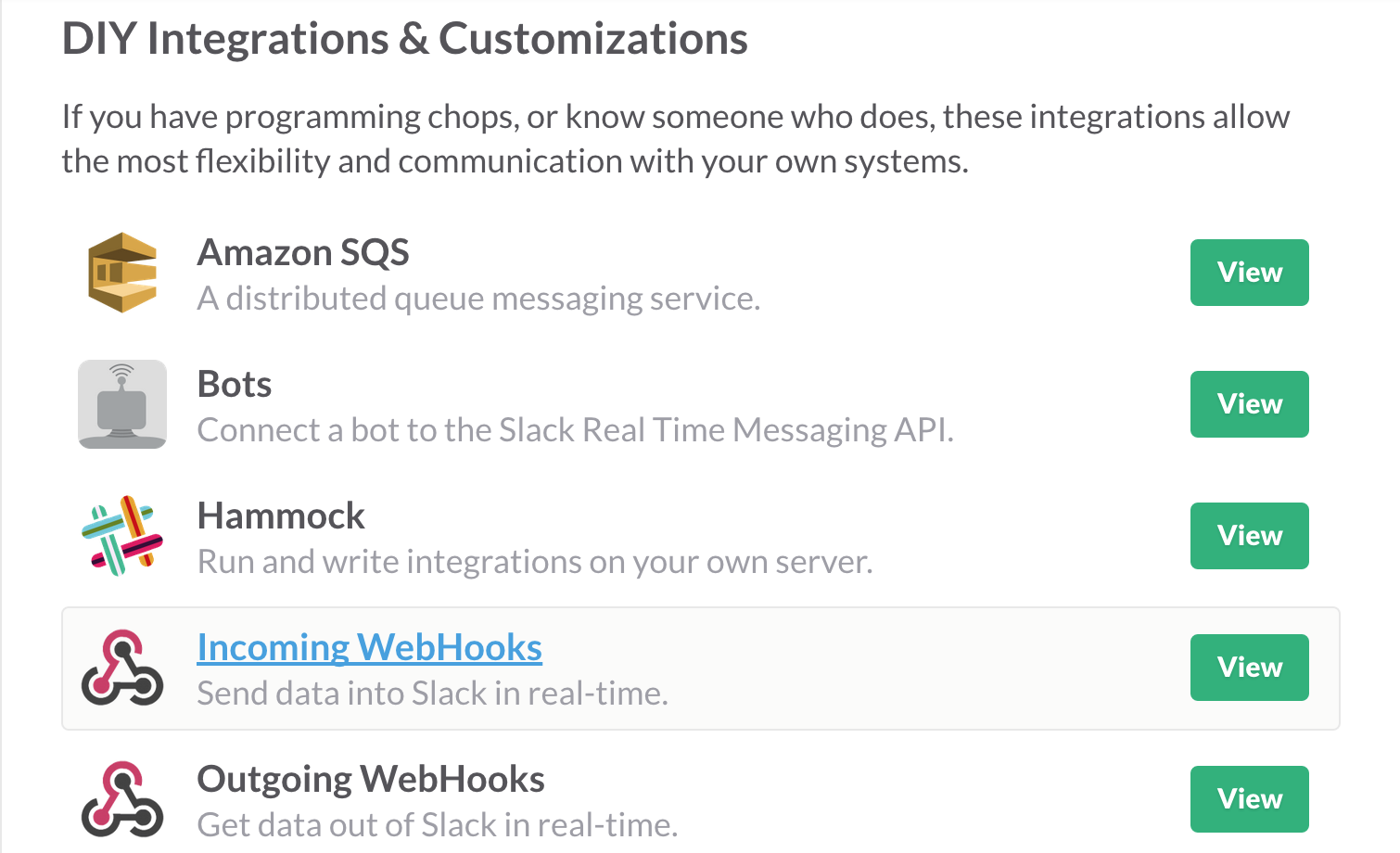Open the Amazon SQS title

(303, 252)
